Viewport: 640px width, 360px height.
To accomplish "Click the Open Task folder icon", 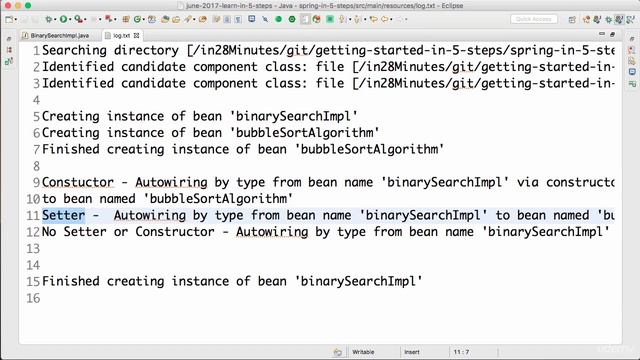I will point(176,19).
